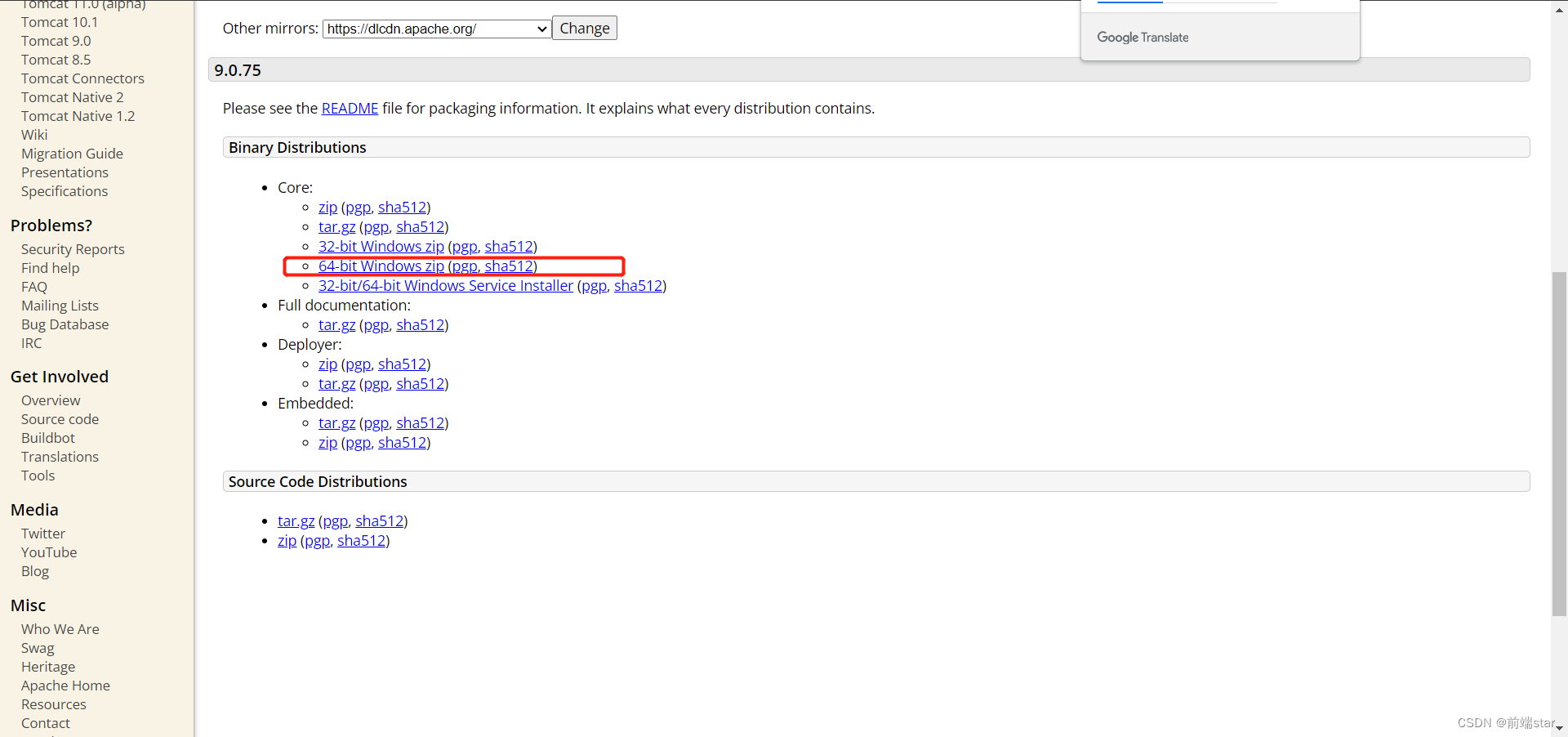Open Buildbot sidebar link

[x=48, y=438]
